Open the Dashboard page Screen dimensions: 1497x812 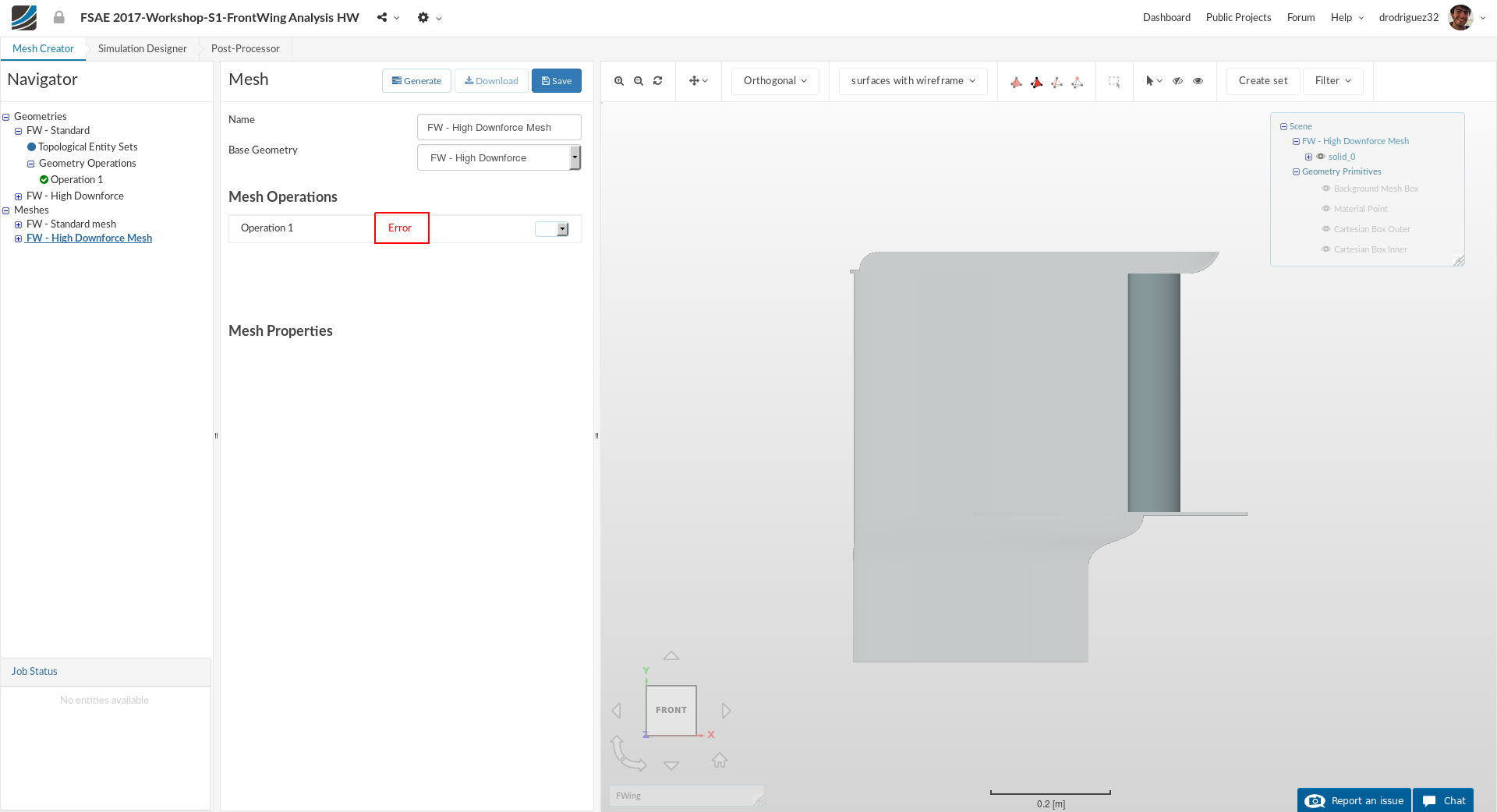[1166, 17]
